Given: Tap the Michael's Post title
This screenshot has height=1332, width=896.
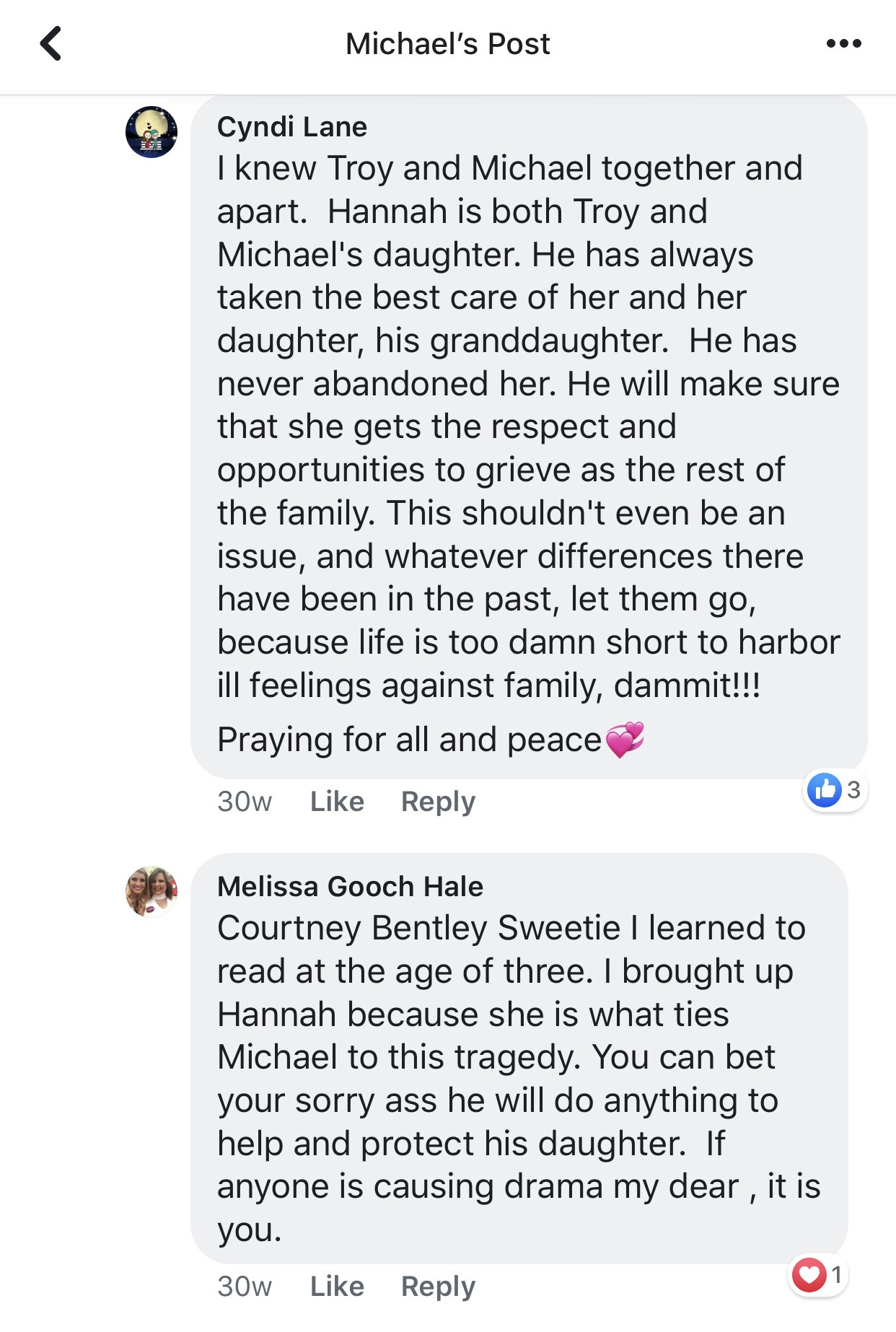Looking at the screenshot, I should (447, 44).
